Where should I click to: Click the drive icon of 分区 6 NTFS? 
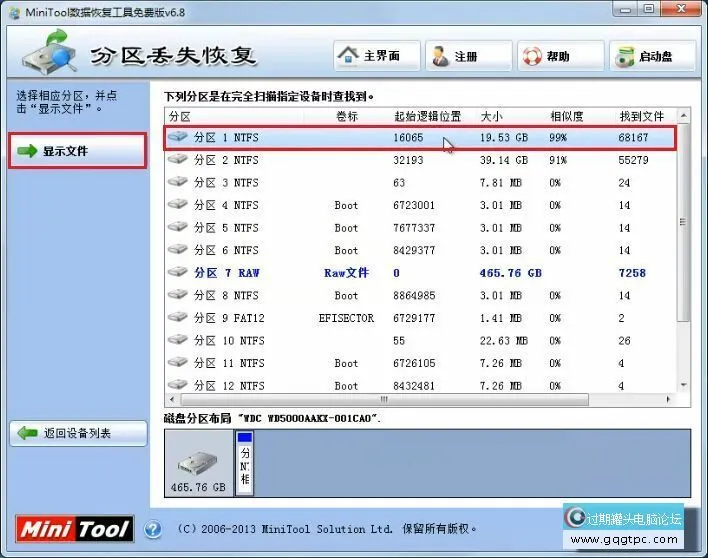click(177, 249)
